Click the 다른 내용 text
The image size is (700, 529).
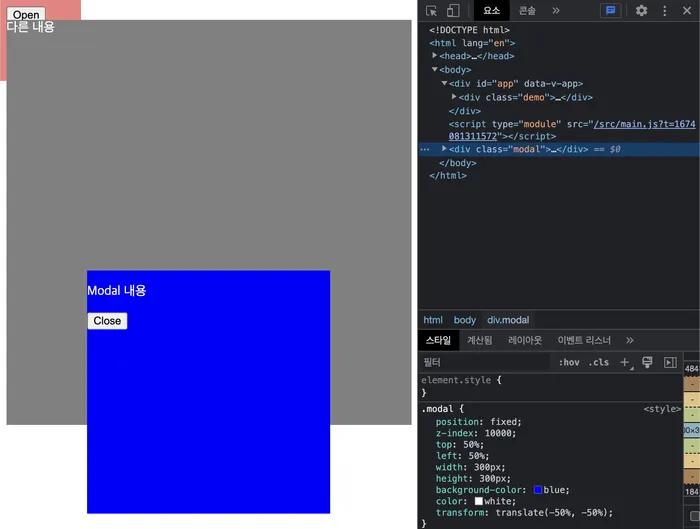click(x=30, y=27)
